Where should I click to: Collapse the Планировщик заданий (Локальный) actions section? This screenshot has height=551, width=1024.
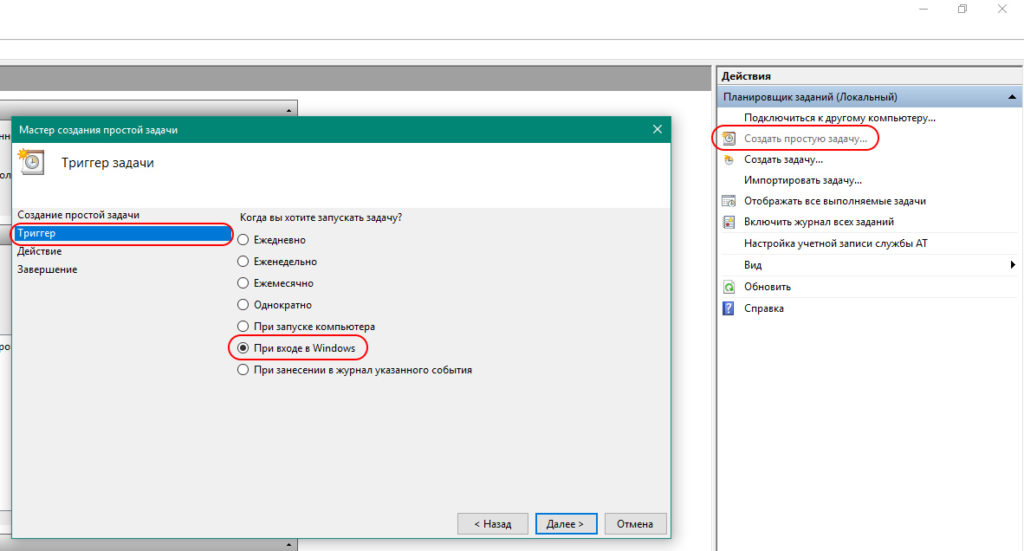[1012, 97]
